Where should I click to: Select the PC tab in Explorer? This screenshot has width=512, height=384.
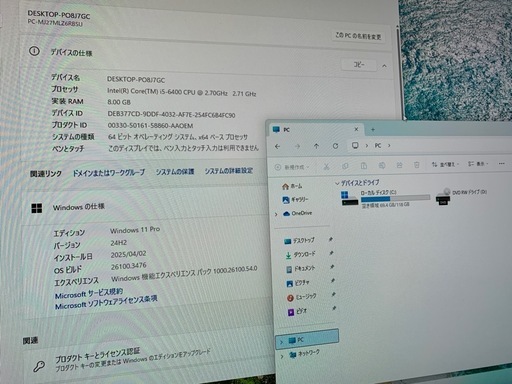315,129
